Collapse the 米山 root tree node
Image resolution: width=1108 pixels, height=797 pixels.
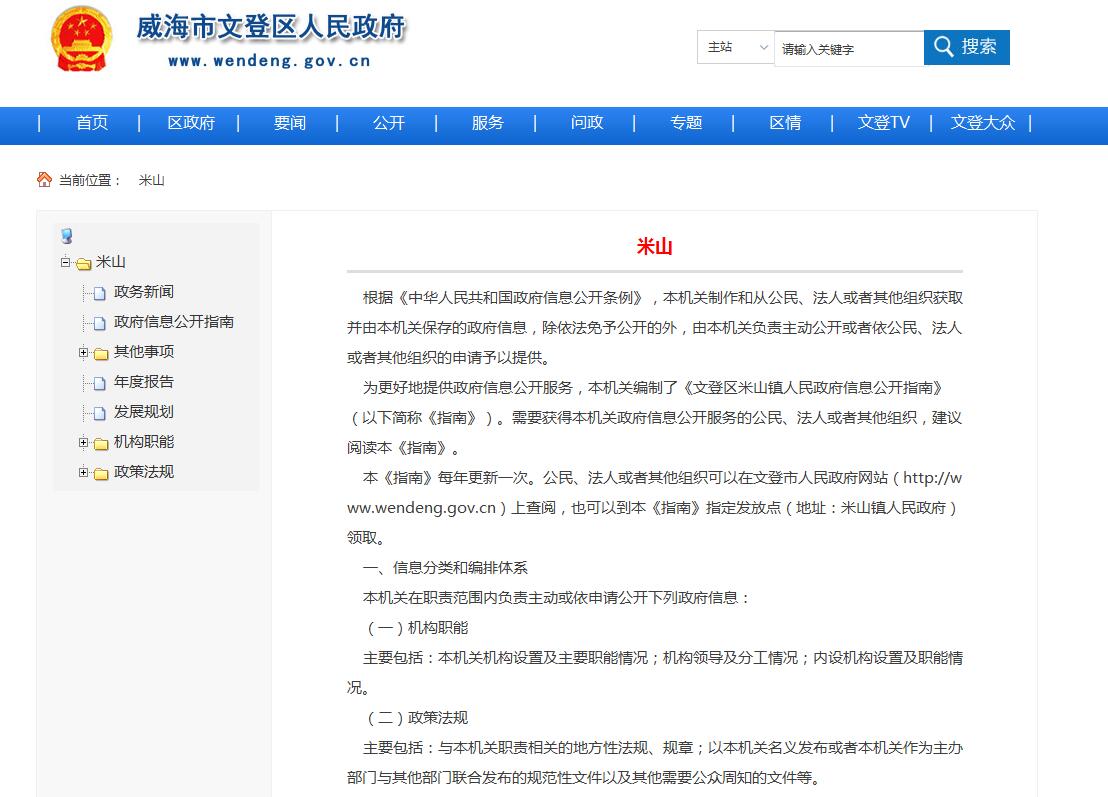(65, 263)
